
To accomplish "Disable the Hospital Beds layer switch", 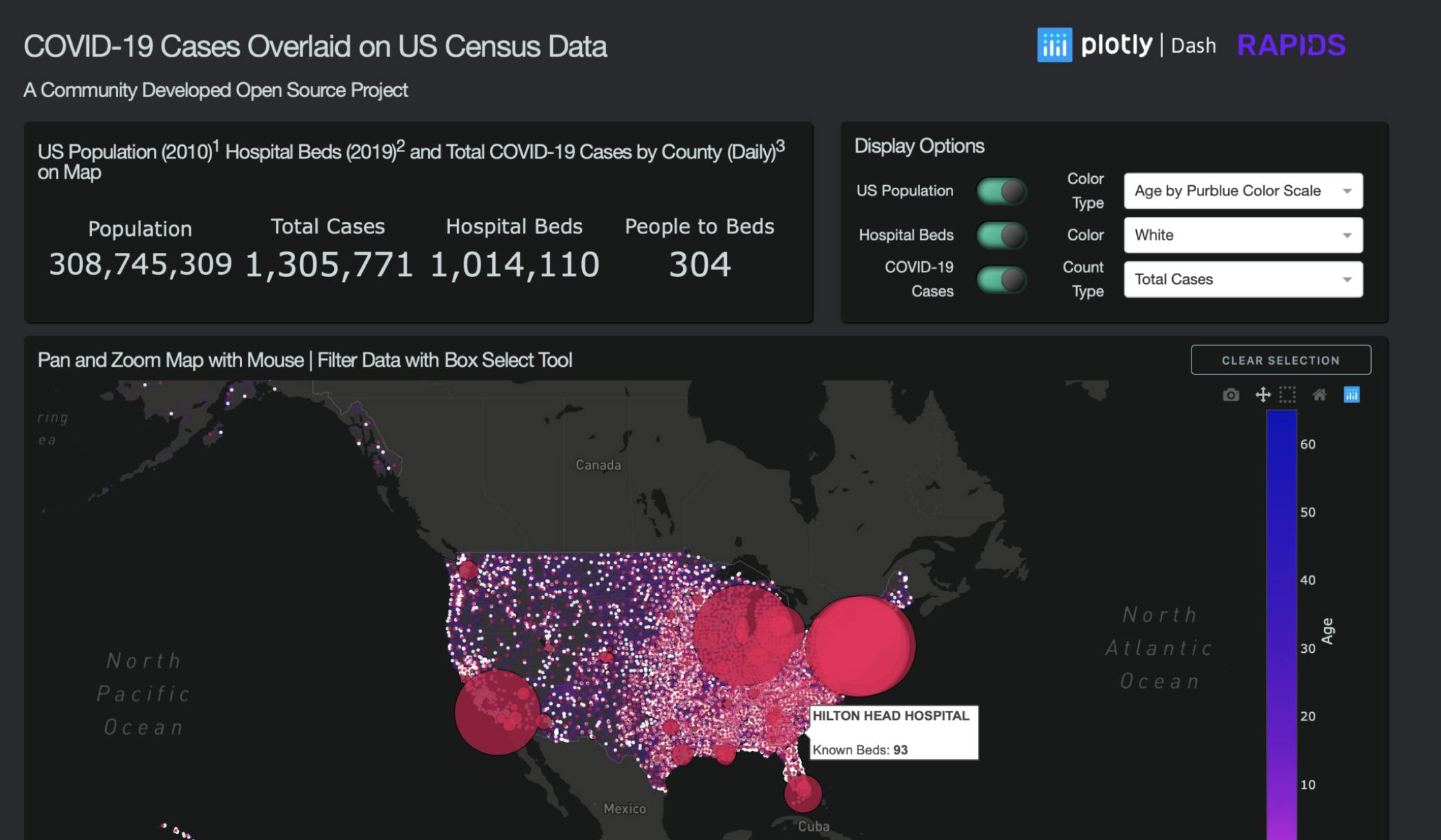I will [x=1001, y=235].
